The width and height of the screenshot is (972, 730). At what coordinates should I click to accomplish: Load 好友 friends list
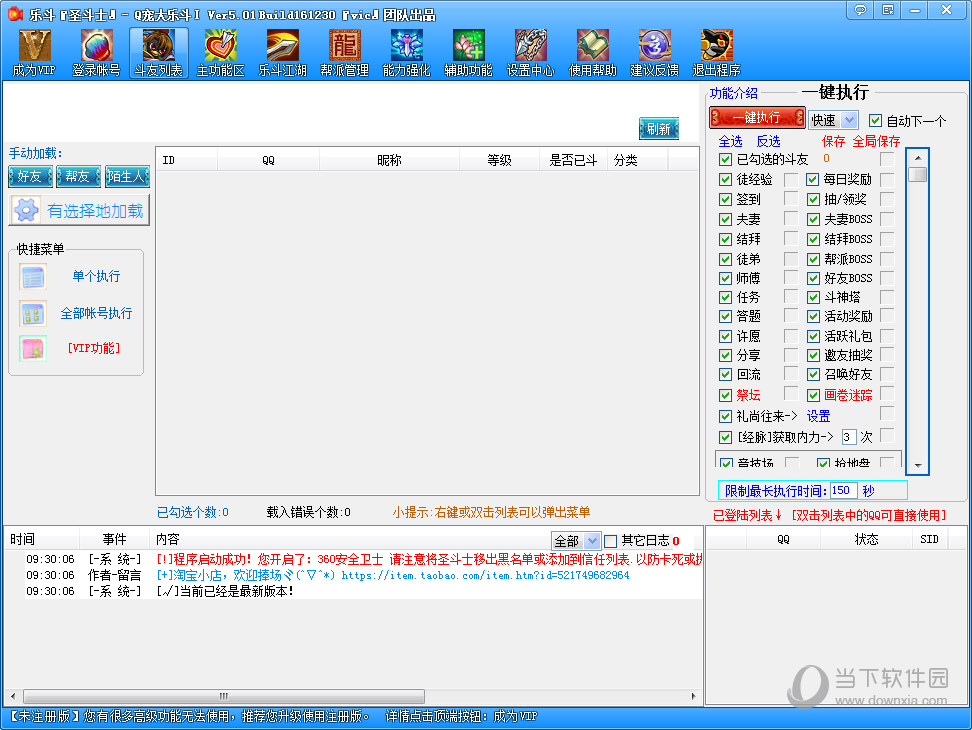[x=30, y=177]
